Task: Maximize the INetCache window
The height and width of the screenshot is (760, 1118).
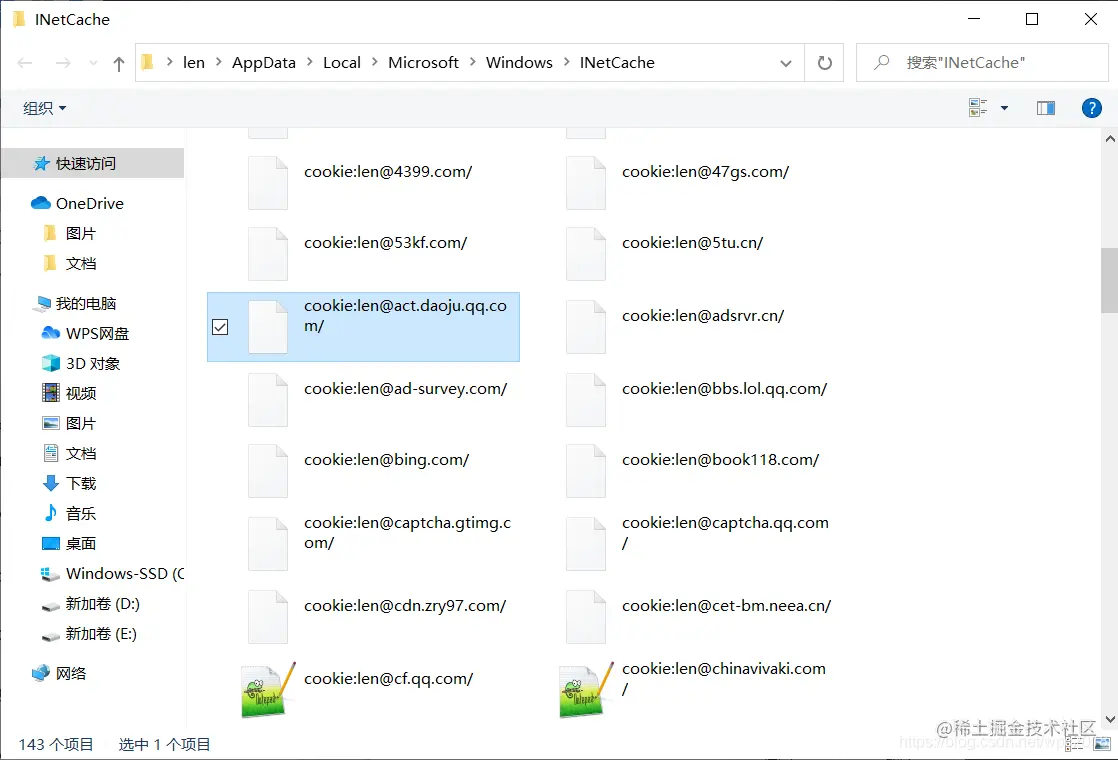Action: tap(1032, 19)
